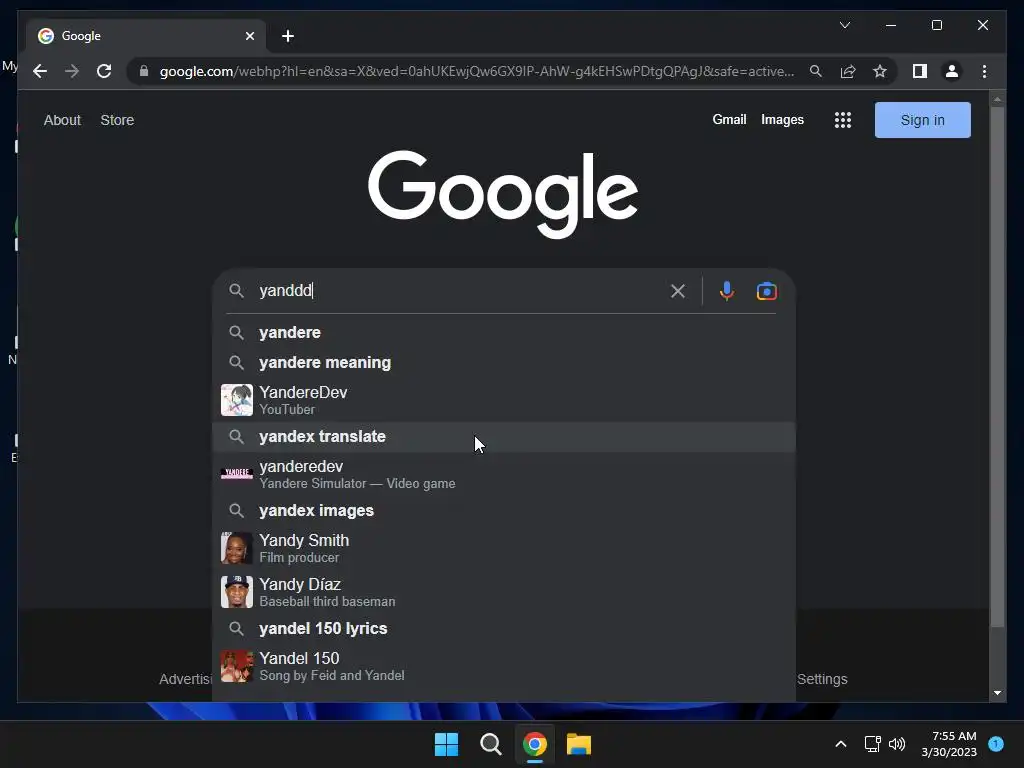
Task: Open Chrome three-dot menu
Action: [984, 71]
